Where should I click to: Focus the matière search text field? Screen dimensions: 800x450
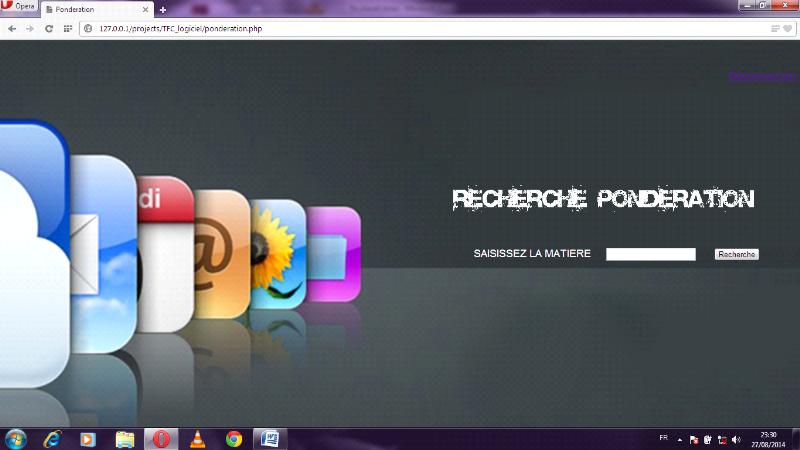[651, 254]
